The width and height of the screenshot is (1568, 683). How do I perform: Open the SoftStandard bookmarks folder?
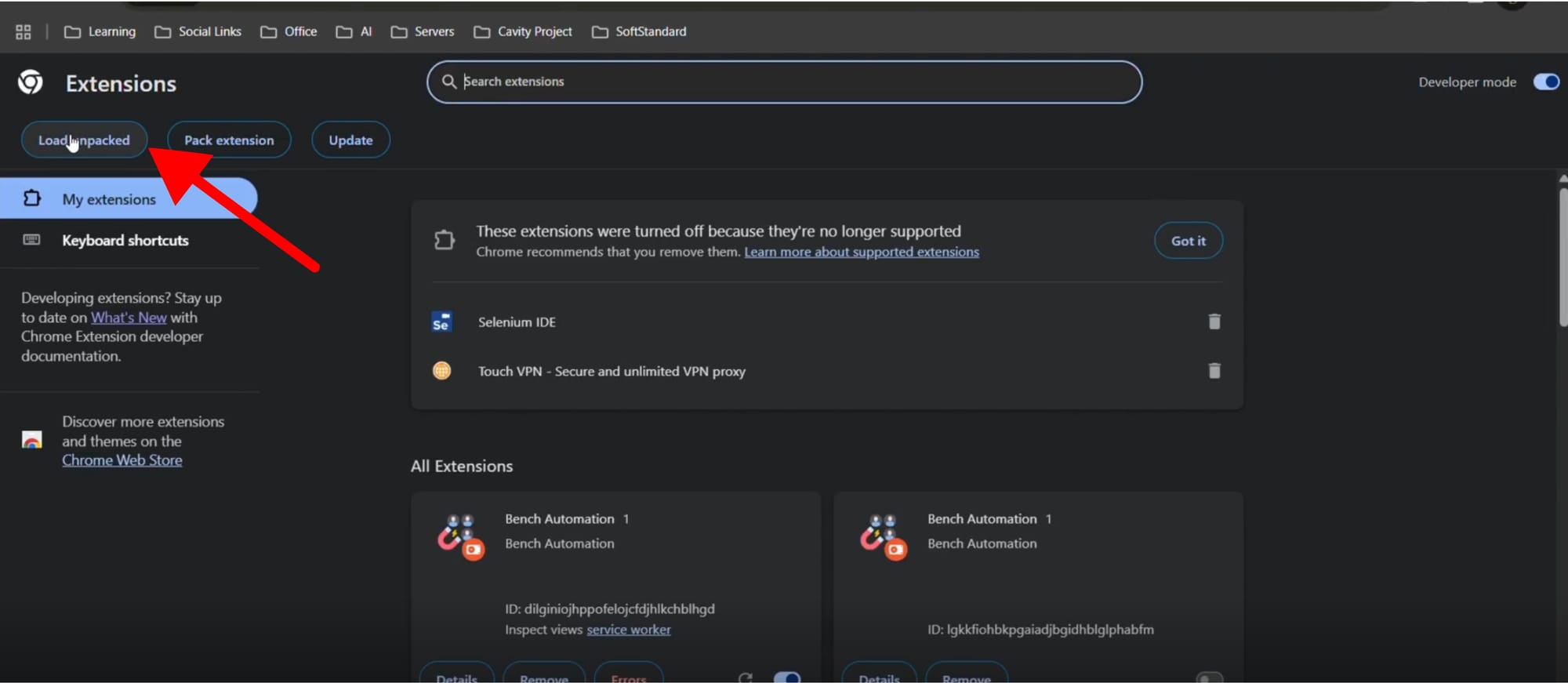tap(639, 32)
